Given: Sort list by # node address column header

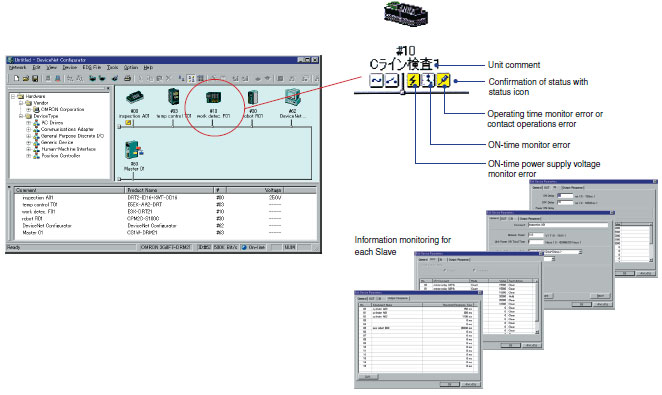Looking at the screenshot, I should (220, 190).
